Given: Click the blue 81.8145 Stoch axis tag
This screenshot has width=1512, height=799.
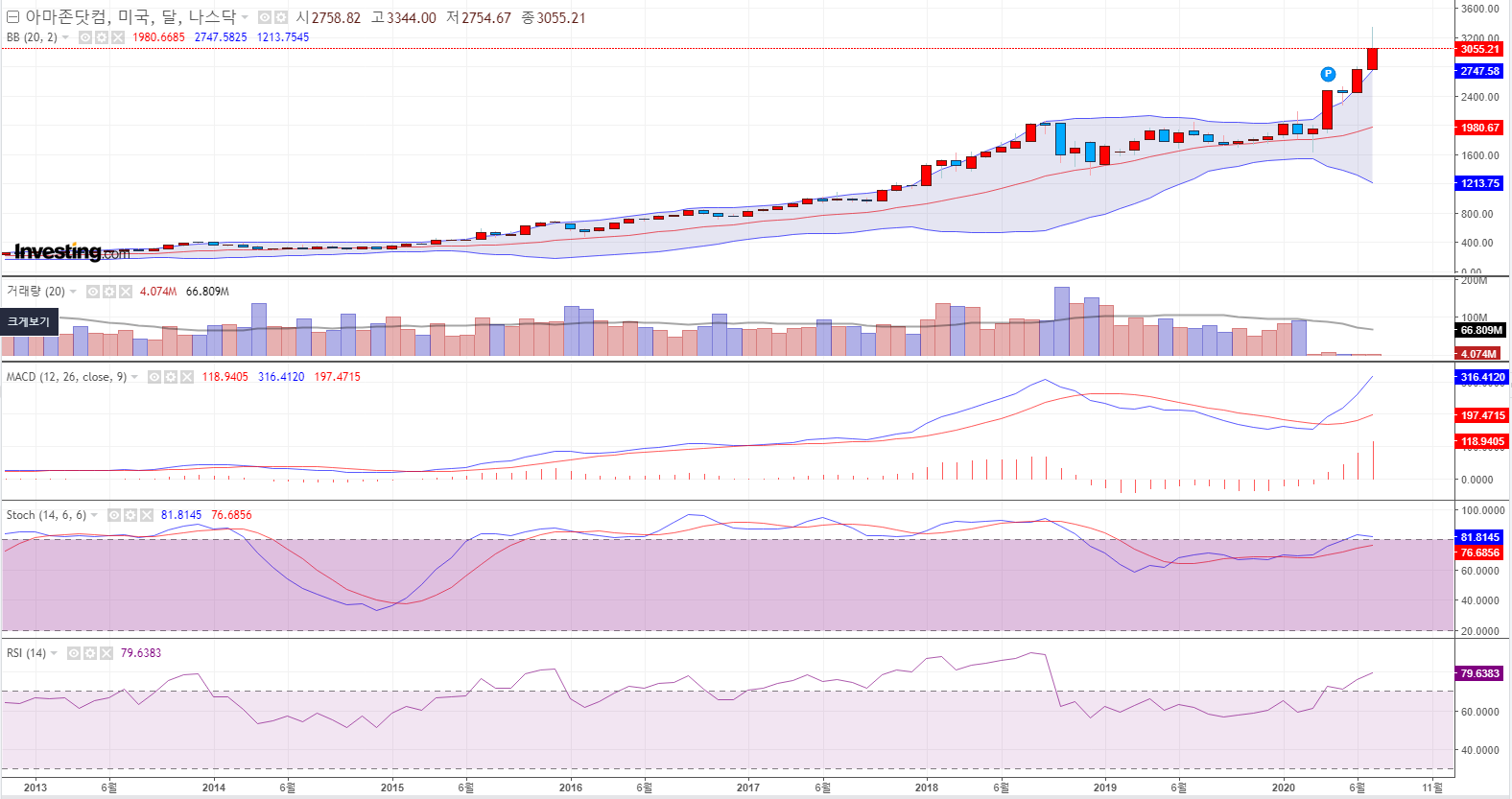Looking at the screenshot, I should coord(1480,537).
